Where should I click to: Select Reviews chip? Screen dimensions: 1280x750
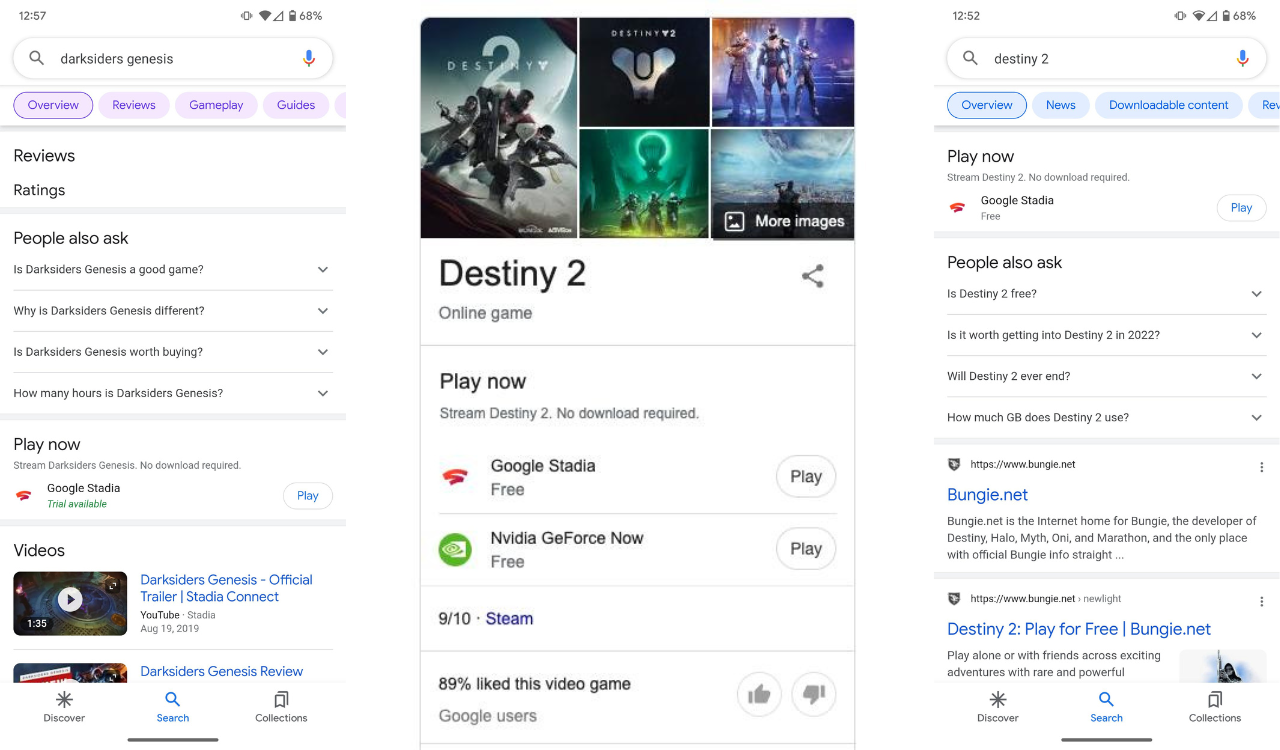[x=134, y=105]
